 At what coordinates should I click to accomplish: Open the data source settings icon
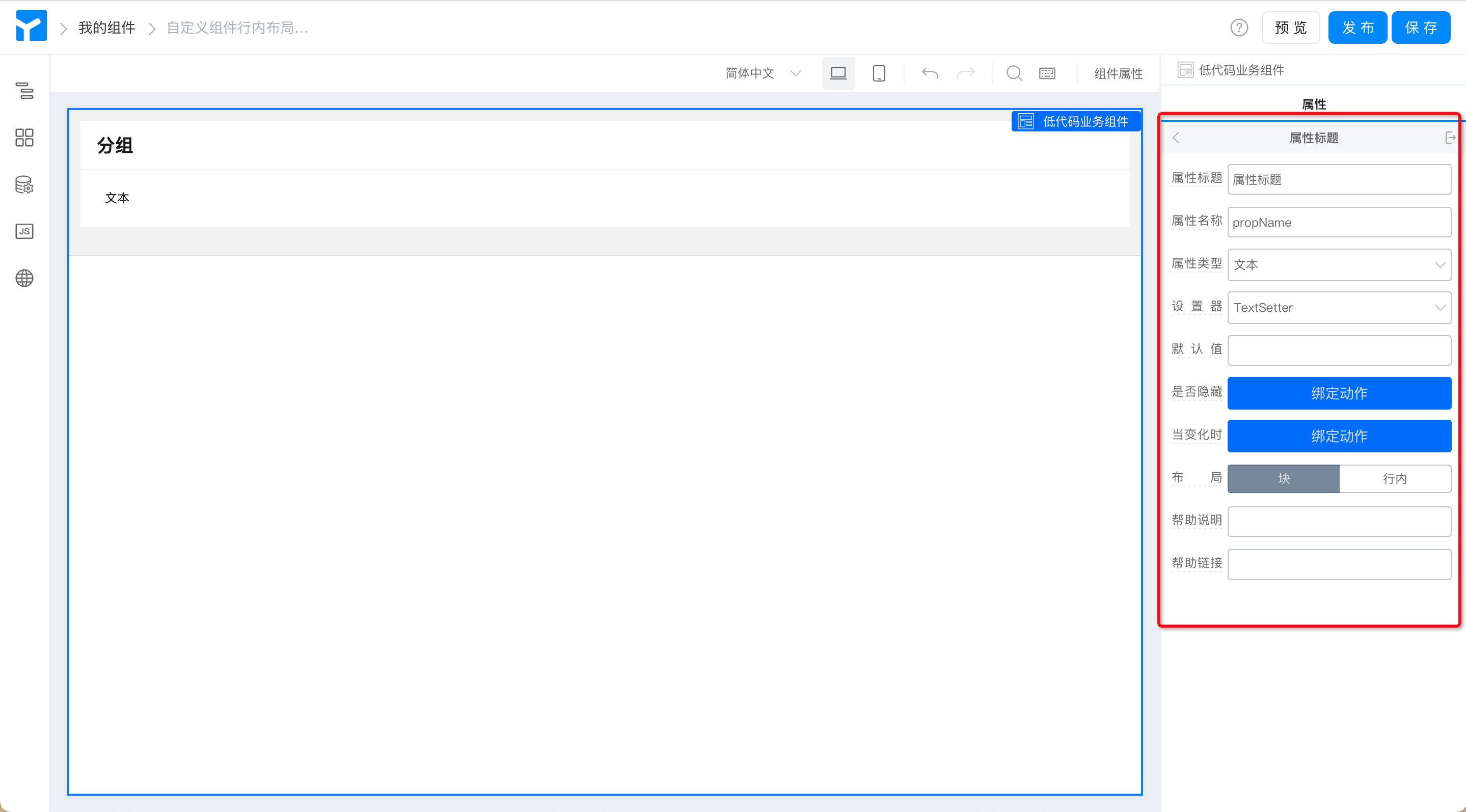pos(24,184)
